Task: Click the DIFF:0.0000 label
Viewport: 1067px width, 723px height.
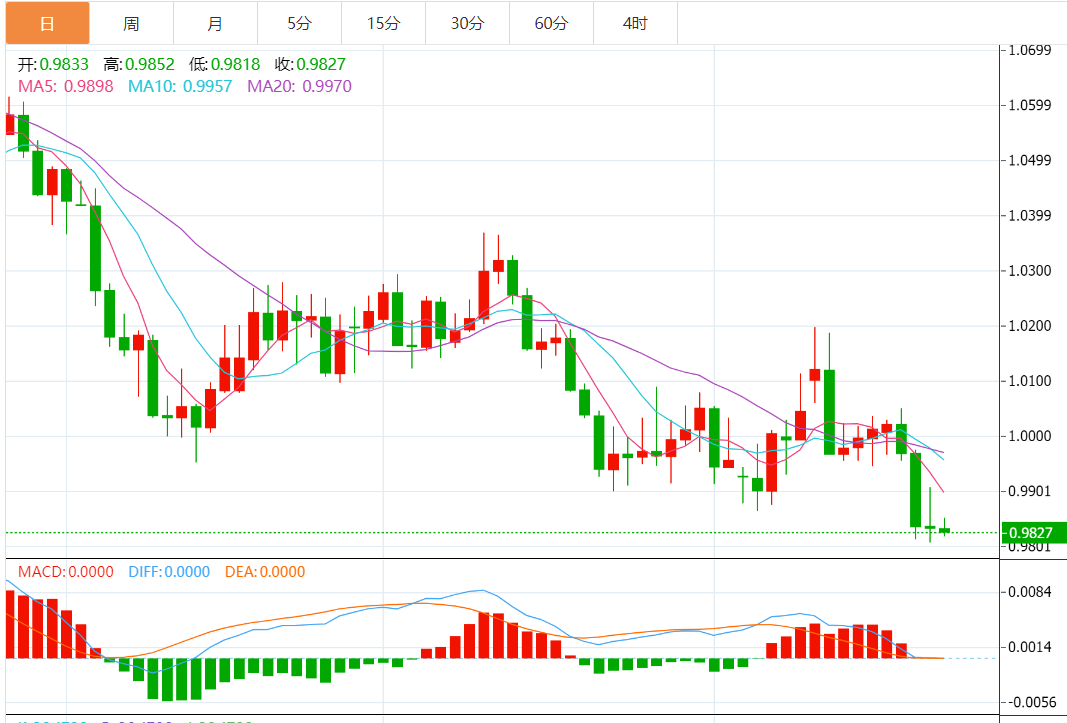Action: coord(169,571)
